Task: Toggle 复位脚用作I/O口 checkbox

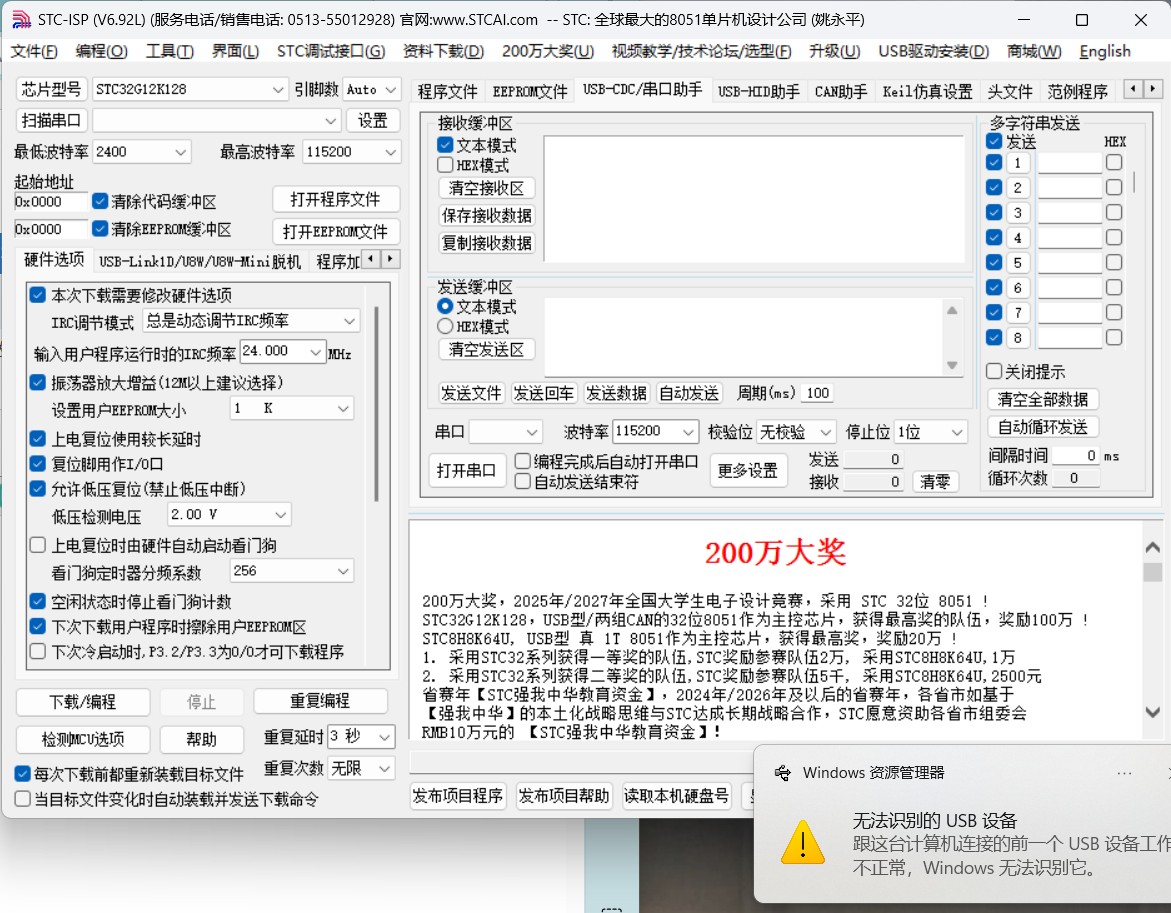Action: (38, 464)
